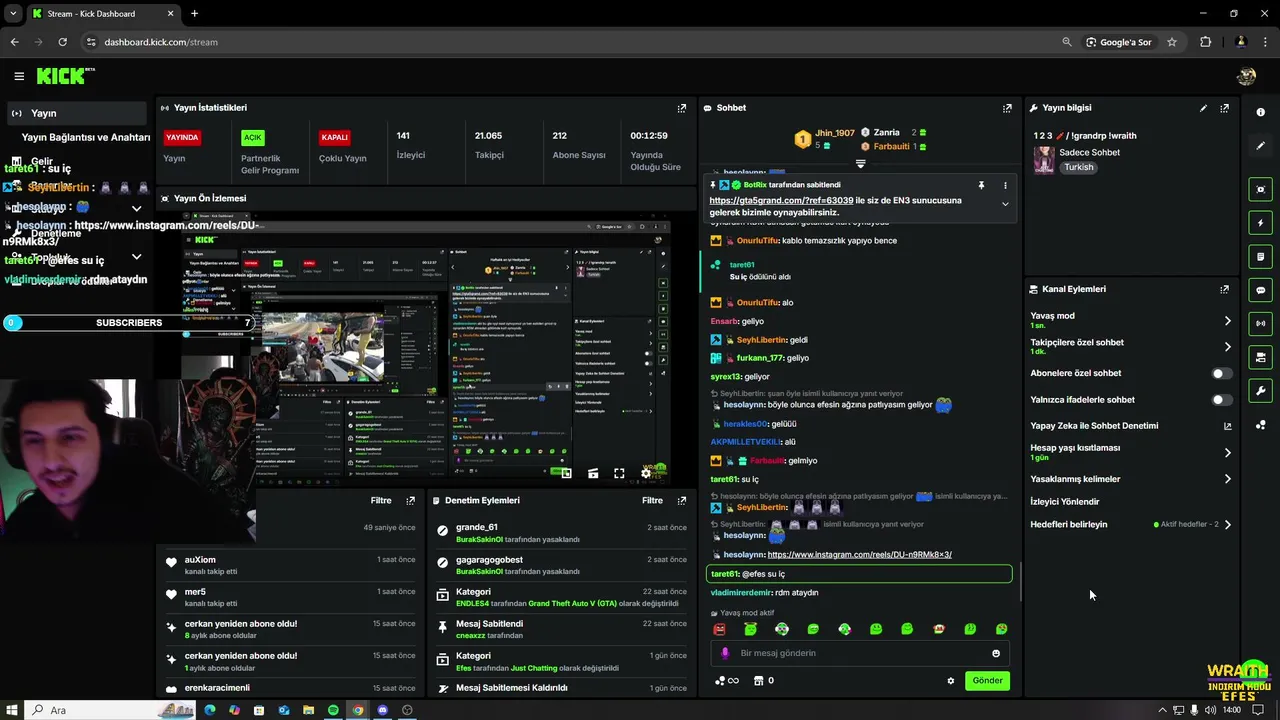Pop out the Denetim Eylemleri panel
Viewport: 1280px width, 720px height.
click(682, 500)
